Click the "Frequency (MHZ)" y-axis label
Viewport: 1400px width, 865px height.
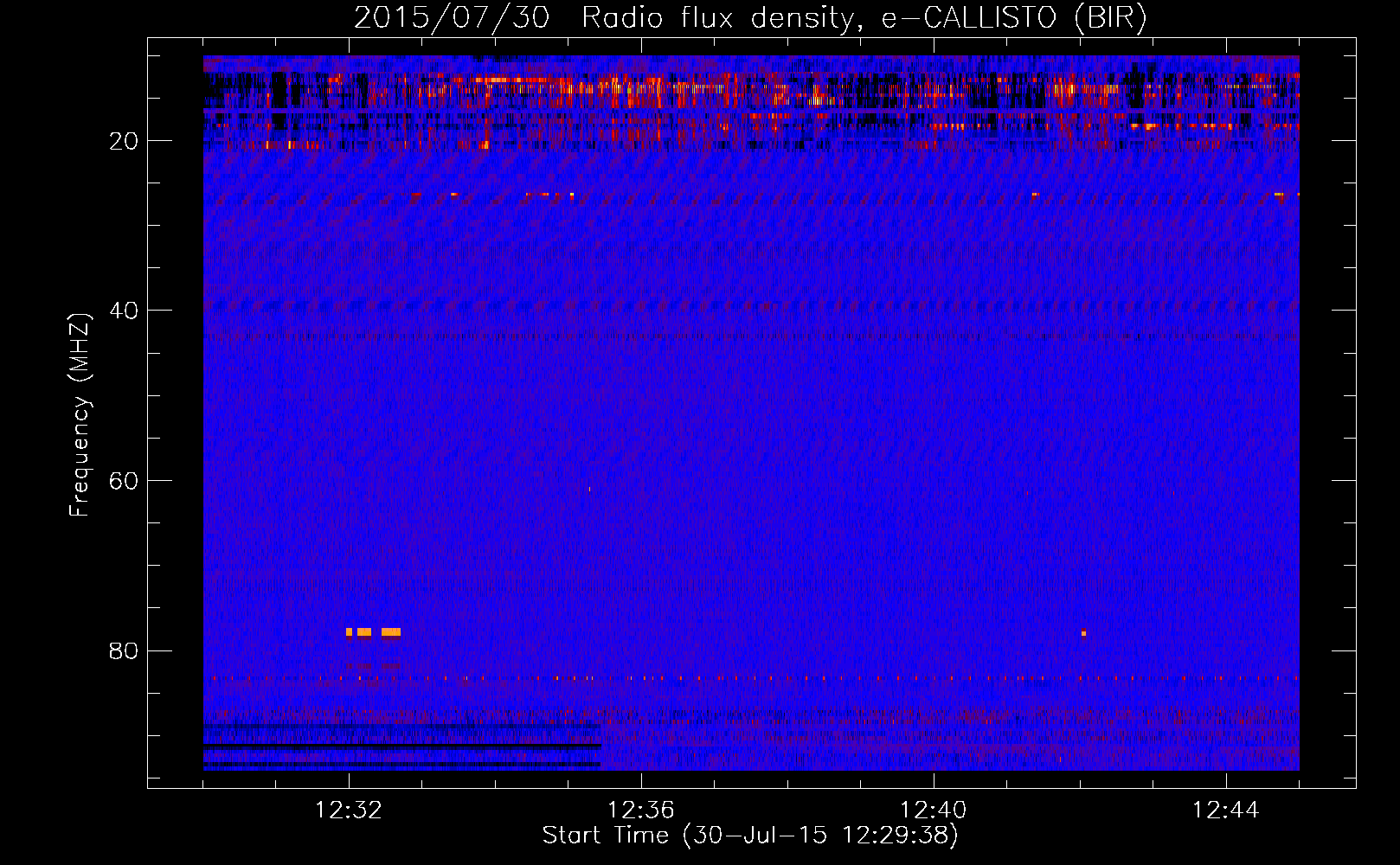coord(80,415)
